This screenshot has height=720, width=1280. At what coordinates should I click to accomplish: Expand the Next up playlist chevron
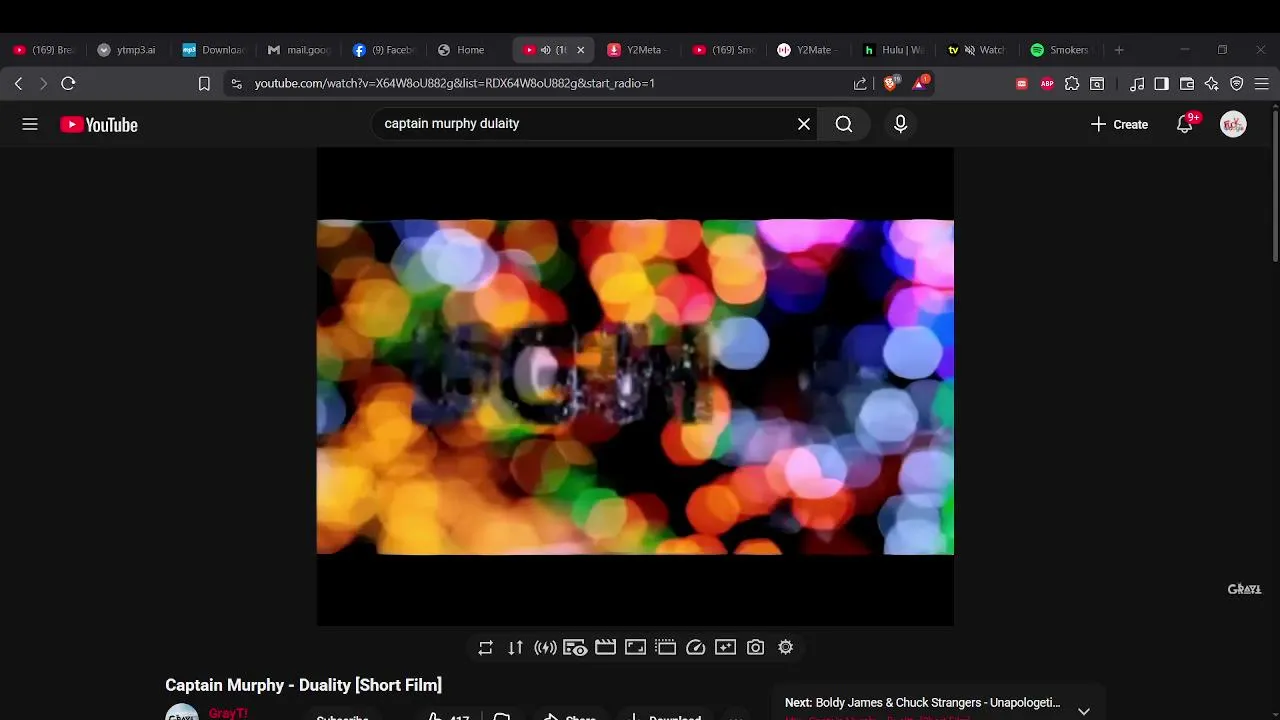click(1084, 711)
